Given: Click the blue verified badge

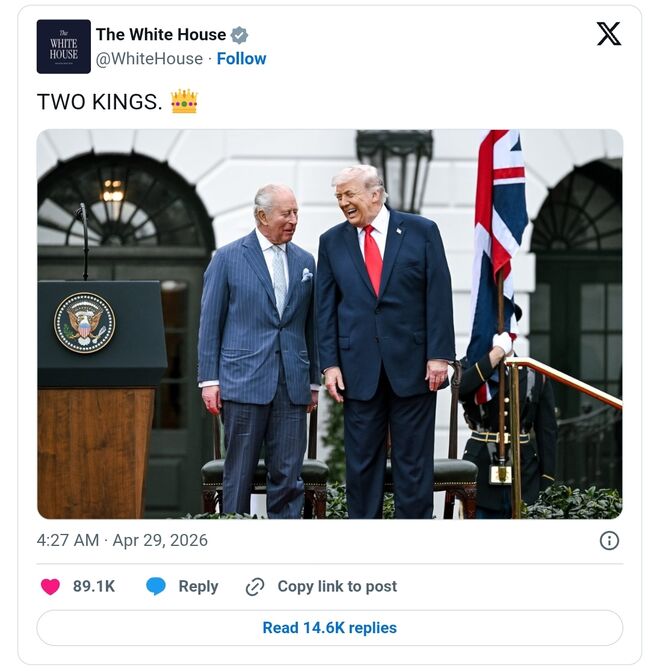Looking at the screenshot, I should [239, 35].
